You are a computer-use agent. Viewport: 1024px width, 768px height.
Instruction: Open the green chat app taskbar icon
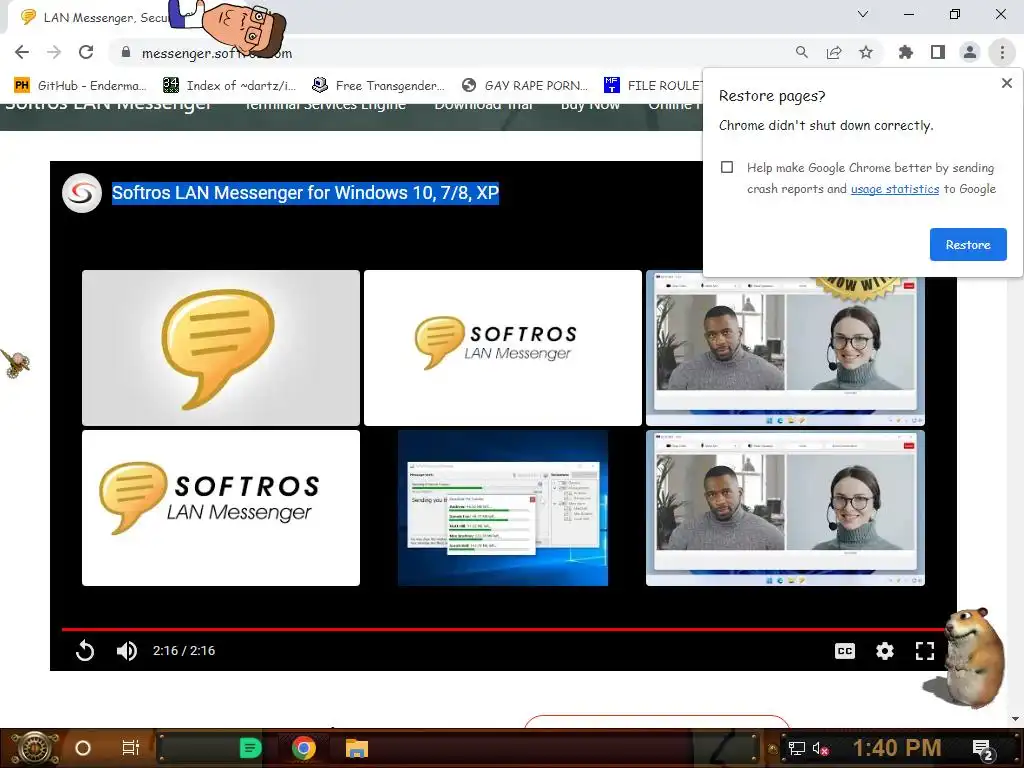(250, 748)
